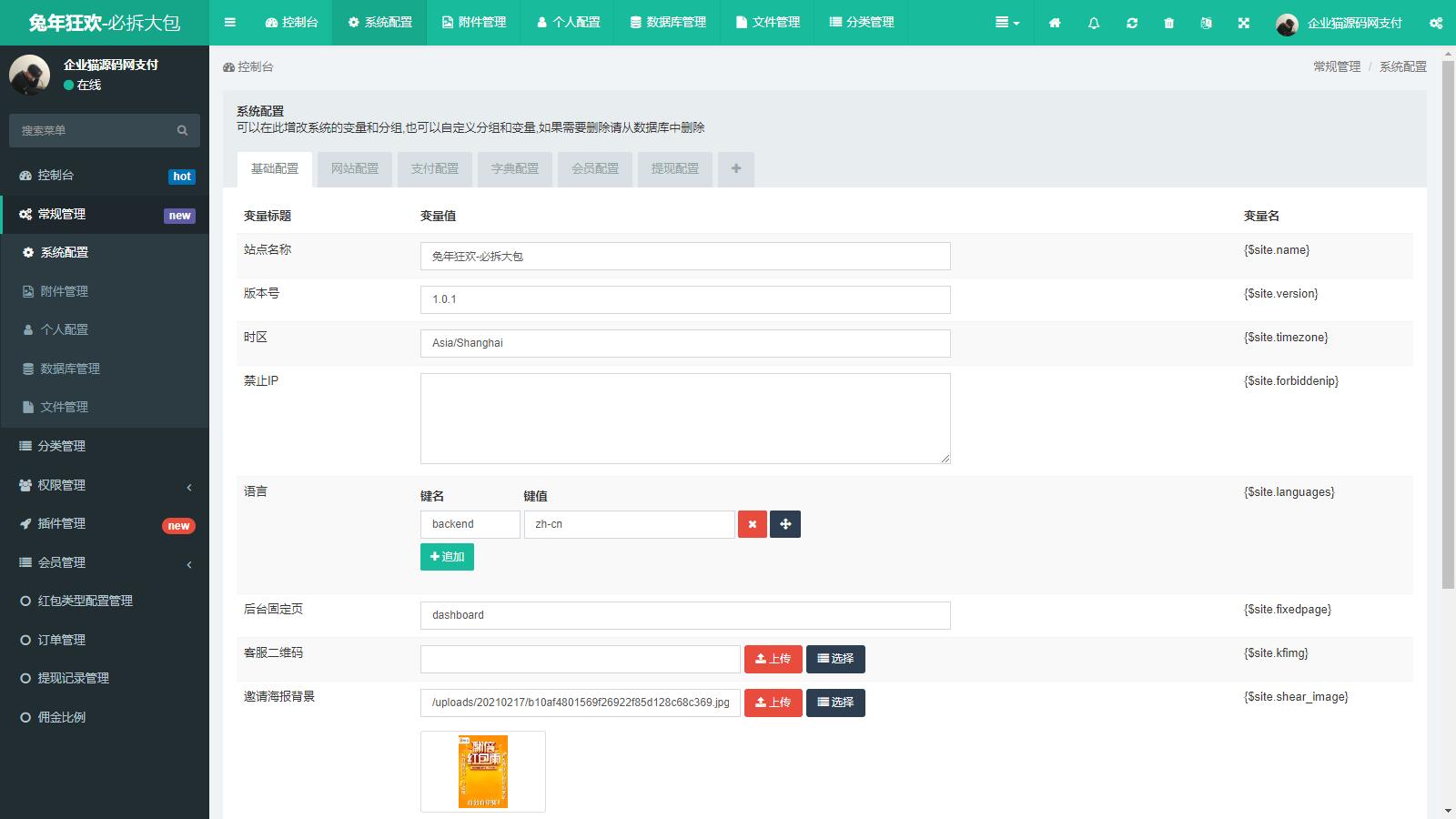Click the 追加 button
This screenshot has height=819, width=1456.
(447, 557)
